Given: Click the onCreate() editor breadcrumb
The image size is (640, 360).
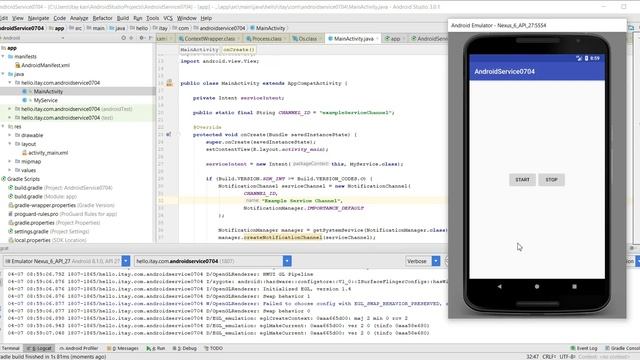Looking at the screenshot, I should 239,49.
